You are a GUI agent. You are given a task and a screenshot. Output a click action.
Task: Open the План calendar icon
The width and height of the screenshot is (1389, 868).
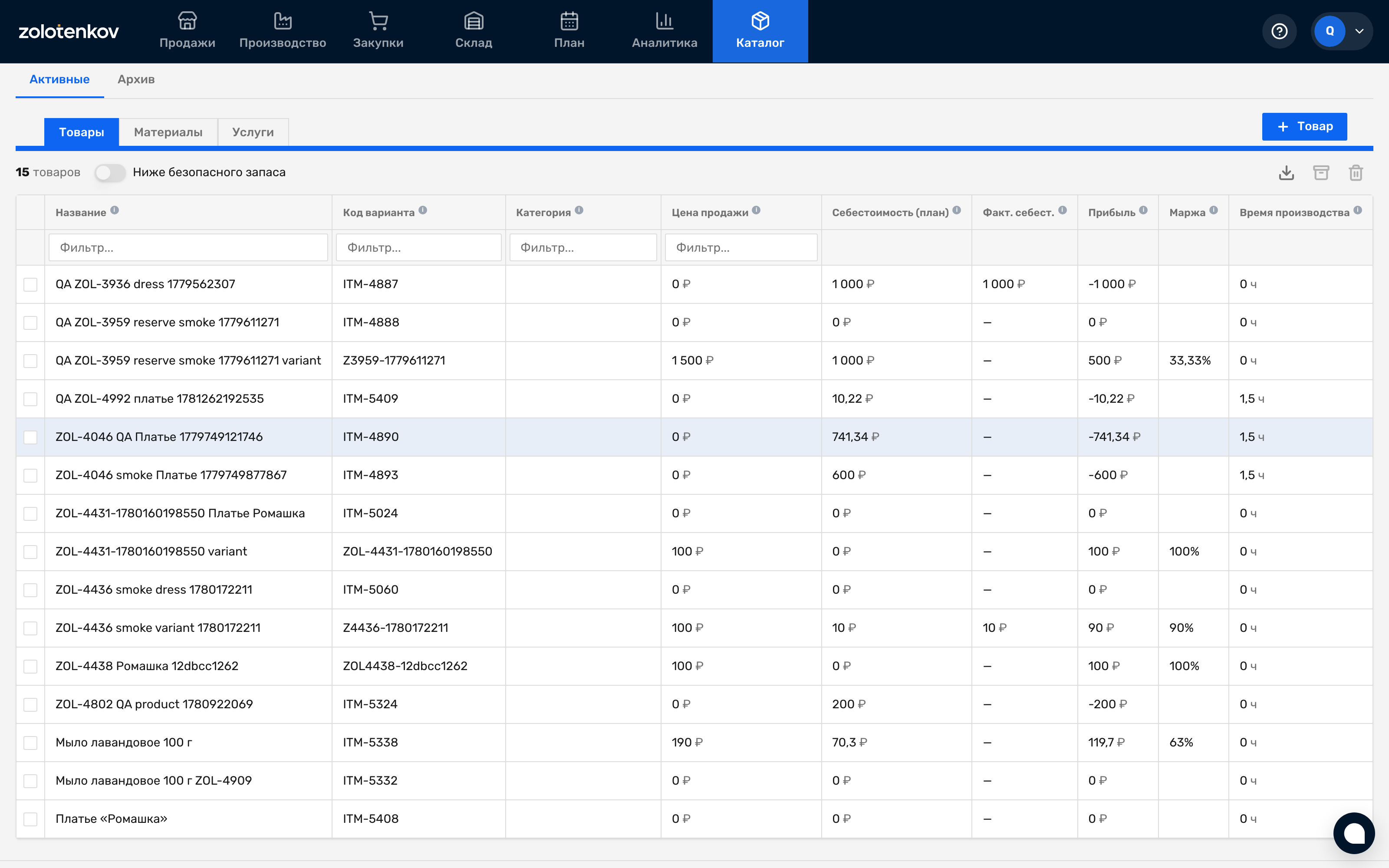point(569,21)
